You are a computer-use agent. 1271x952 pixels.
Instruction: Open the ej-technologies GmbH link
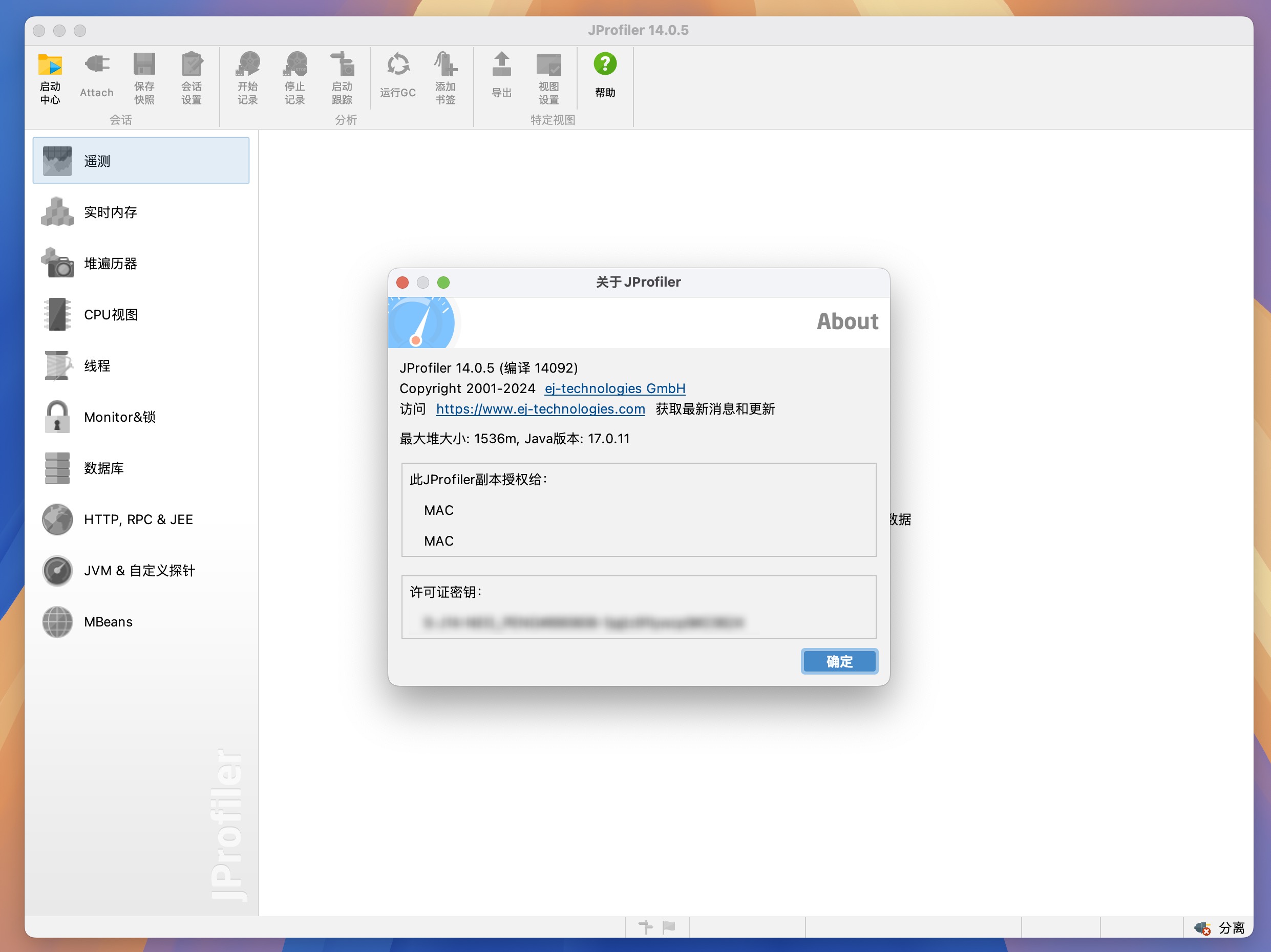tap(615, 388)
